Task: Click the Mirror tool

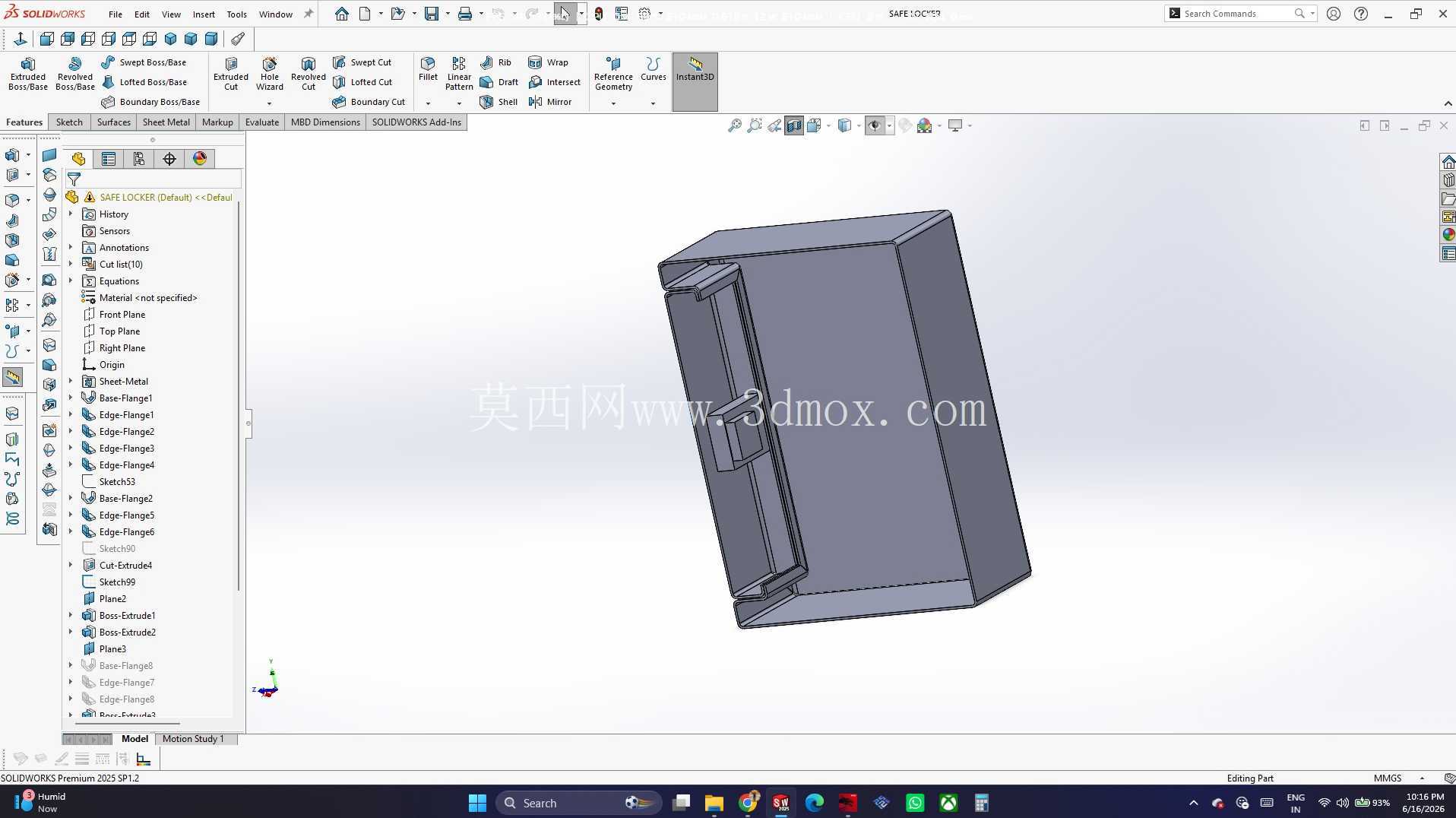Action: pos(549,102)
